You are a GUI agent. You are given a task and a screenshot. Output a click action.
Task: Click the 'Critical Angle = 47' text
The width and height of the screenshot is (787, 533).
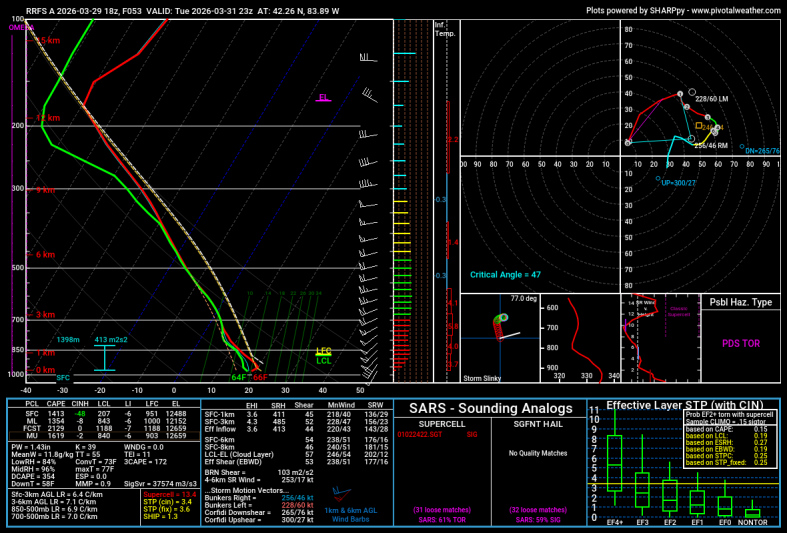(505, 275)
